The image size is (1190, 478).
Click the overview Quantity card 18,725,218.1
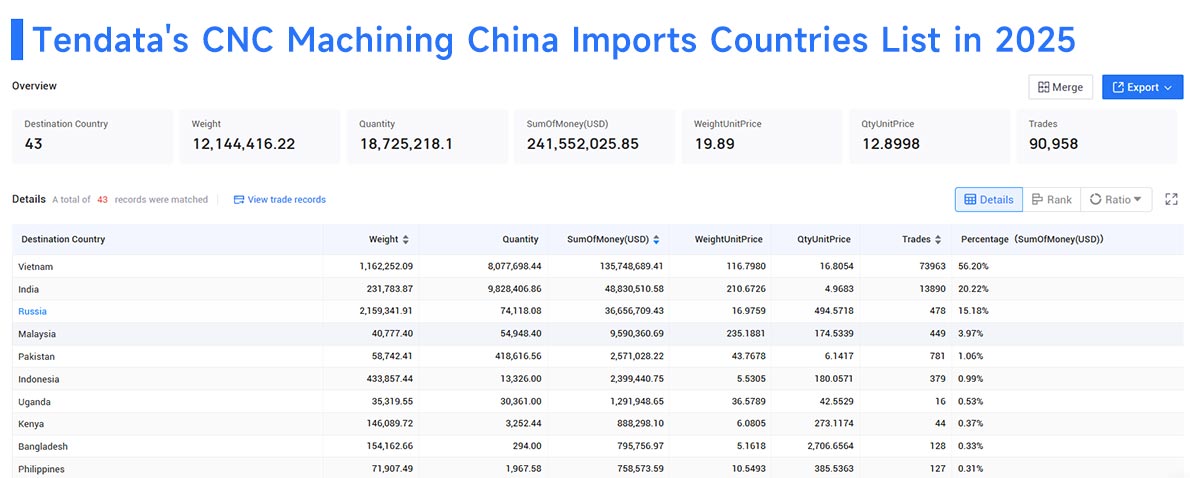click(x=427, y=137)
